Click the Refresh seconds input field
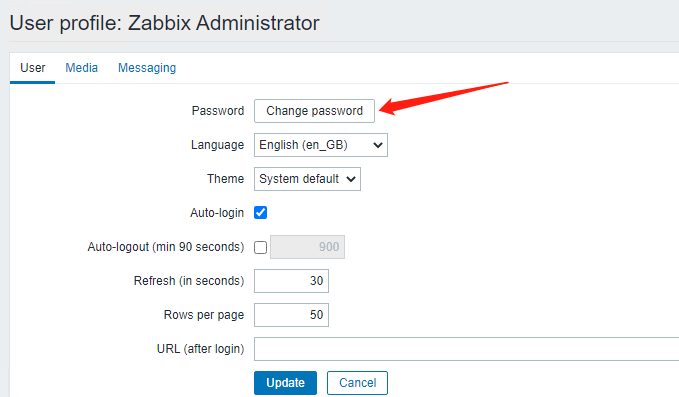The width and height of the screenshot is (679, 397). point(291,281)
